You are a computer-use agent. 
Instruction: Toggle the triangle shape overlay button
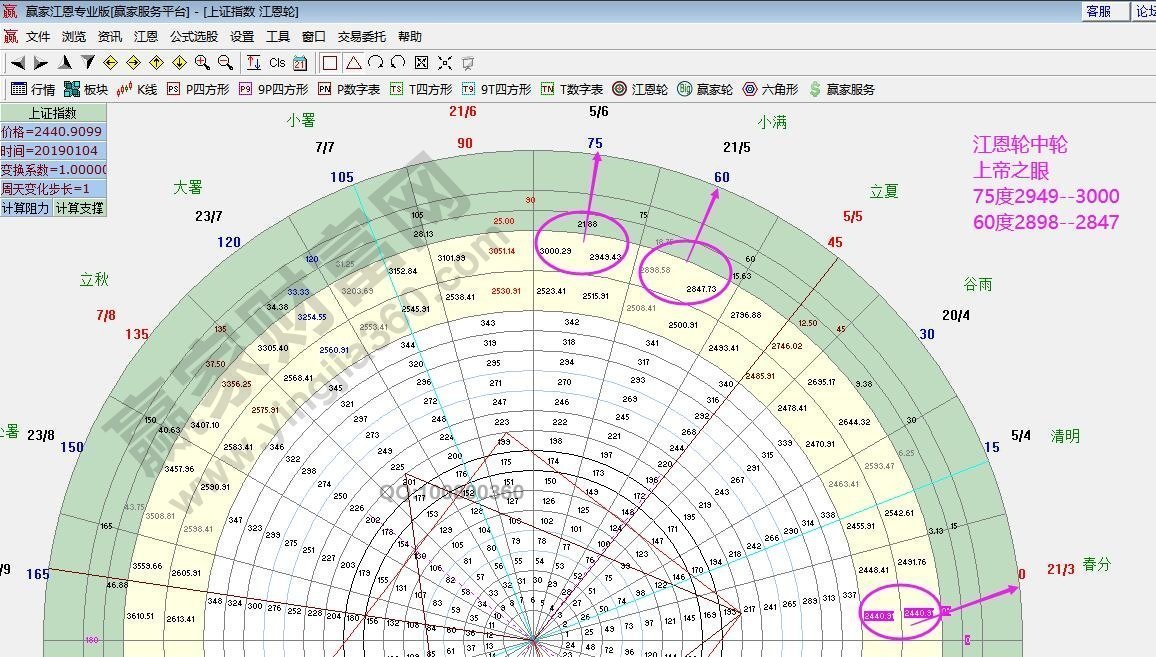tap(353, 62)
